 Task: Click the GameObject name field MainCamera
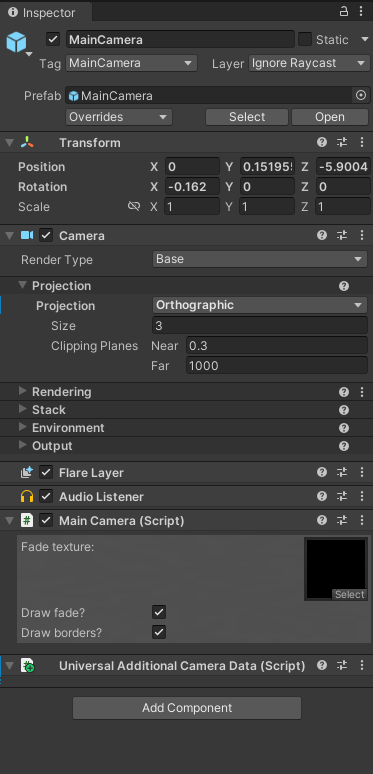tap(180, 39)
